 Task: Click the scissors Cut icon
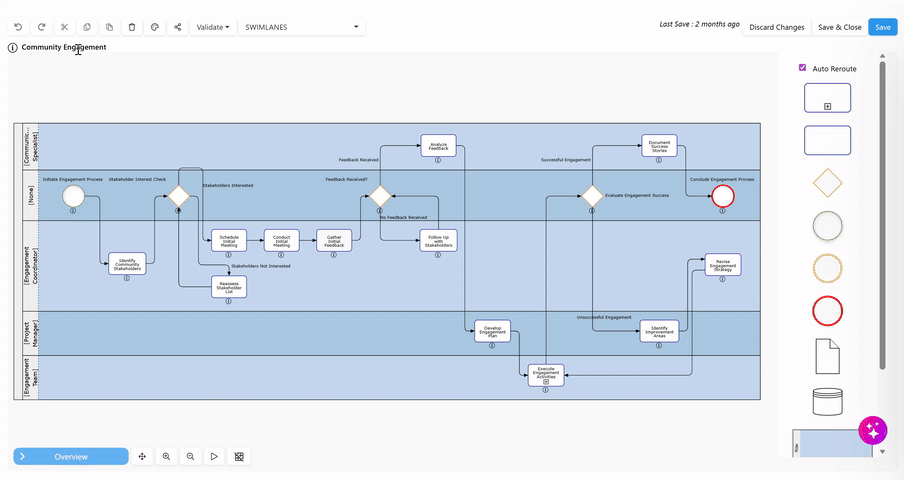64,27
